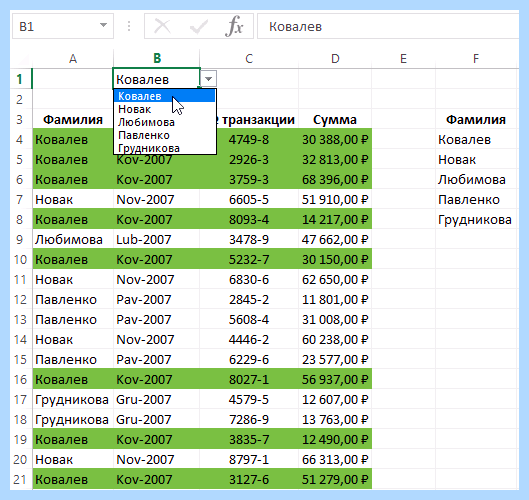This screenshot has width=529, height=500.
Task: Click cell F4 with Ковалев
Action: [x=476, y=139]
